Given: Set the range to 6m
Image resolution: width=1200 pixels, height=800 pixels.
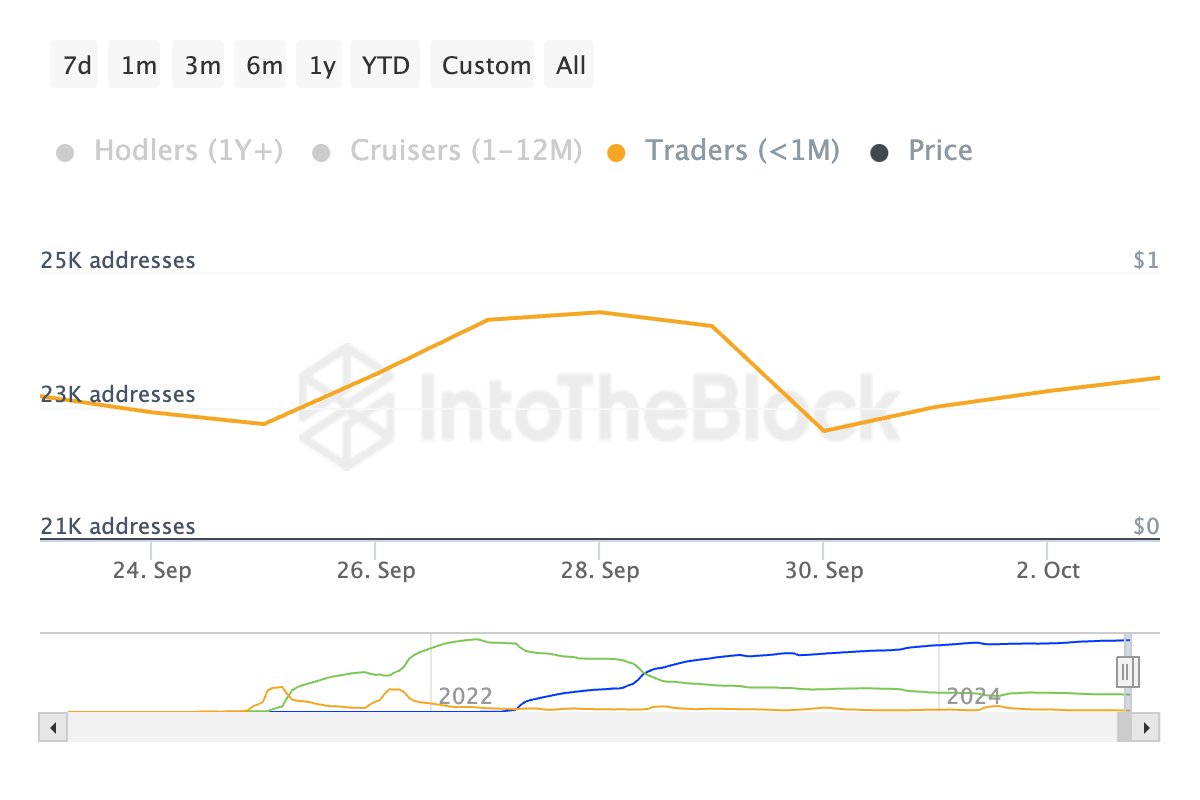Looking at the screenshot, I should (263, 65).
